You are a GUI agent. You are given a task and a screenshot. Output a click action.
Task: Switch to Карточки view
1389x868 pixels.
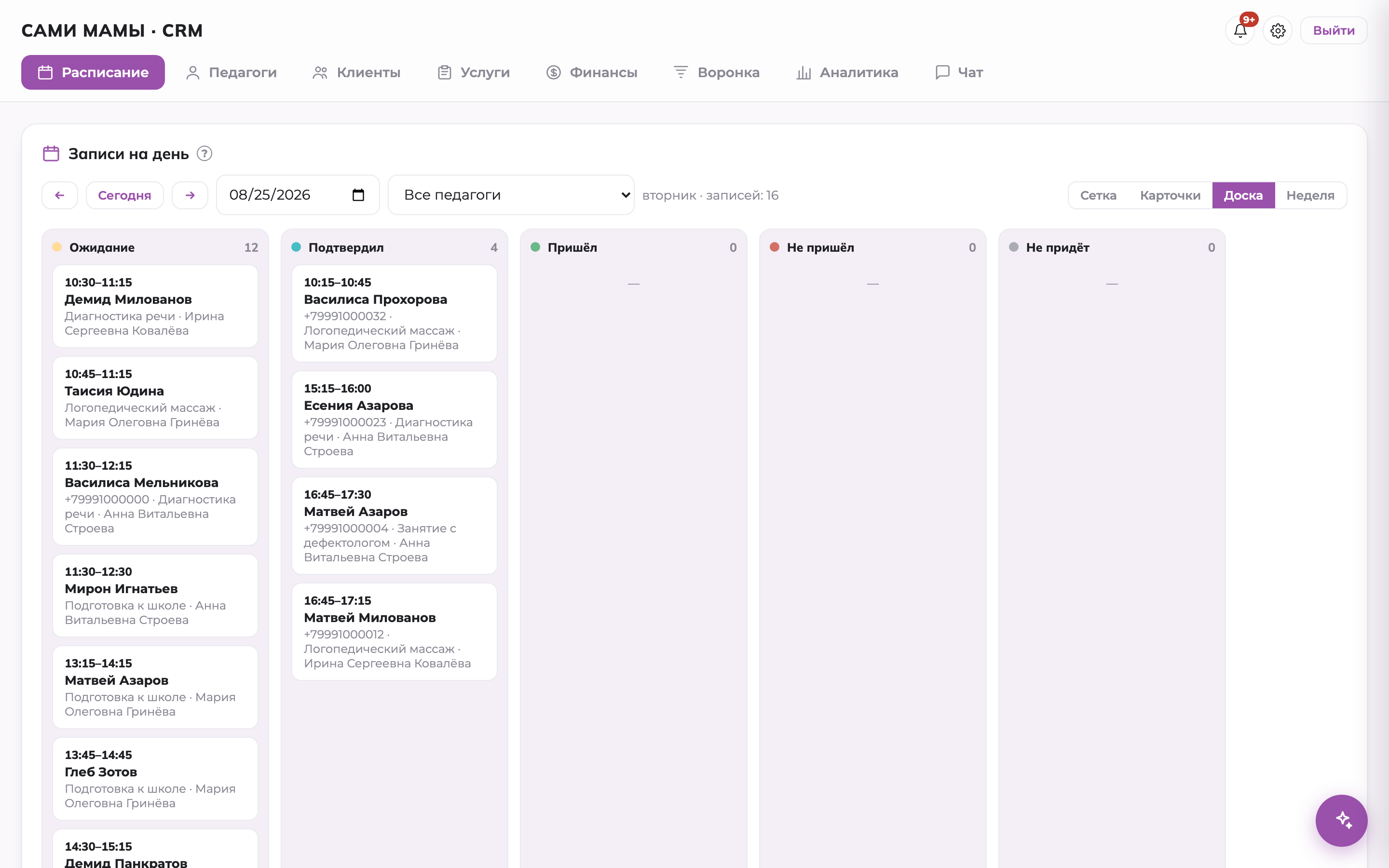click(x=1170, y=196)
